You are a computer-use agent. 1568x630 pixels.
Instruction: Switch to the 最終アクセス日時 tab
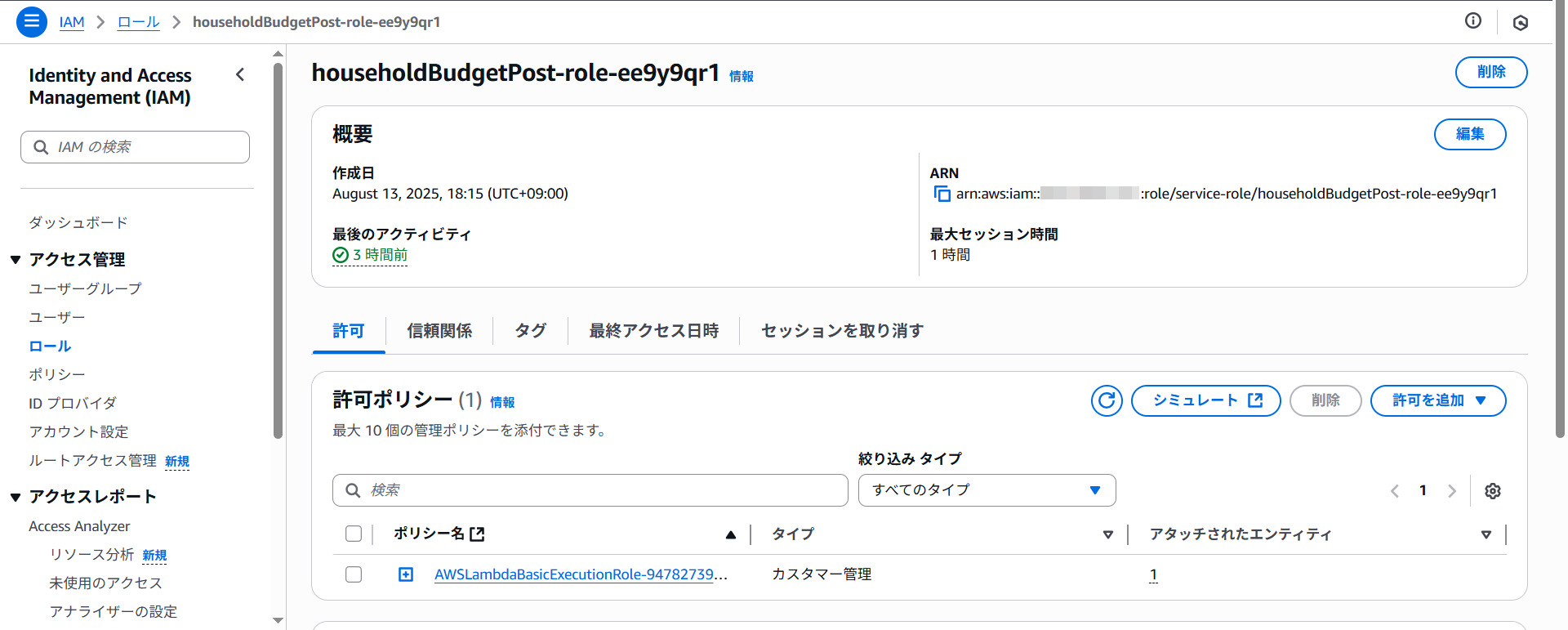tap(653, 331)
